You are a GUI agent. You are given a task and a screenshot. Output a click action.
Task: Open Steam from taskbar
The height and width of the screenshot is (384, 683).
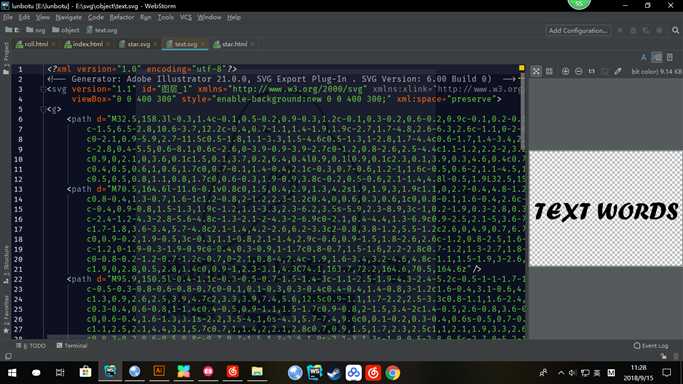point(334,373)
